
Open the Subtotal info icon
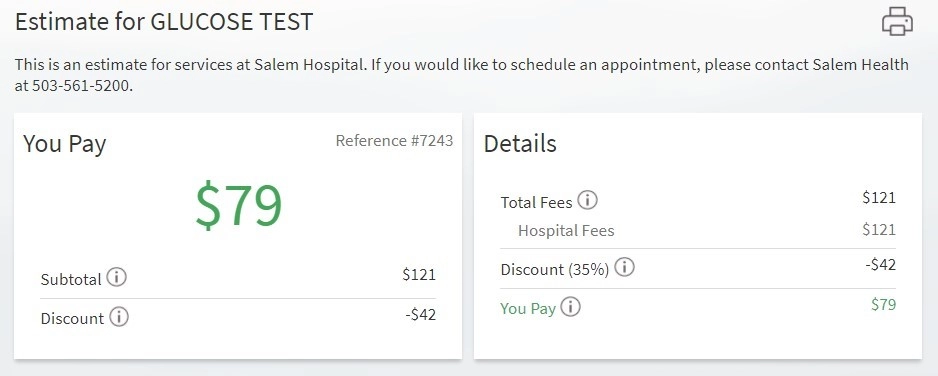pyautogui.click(x=117, y=277)
